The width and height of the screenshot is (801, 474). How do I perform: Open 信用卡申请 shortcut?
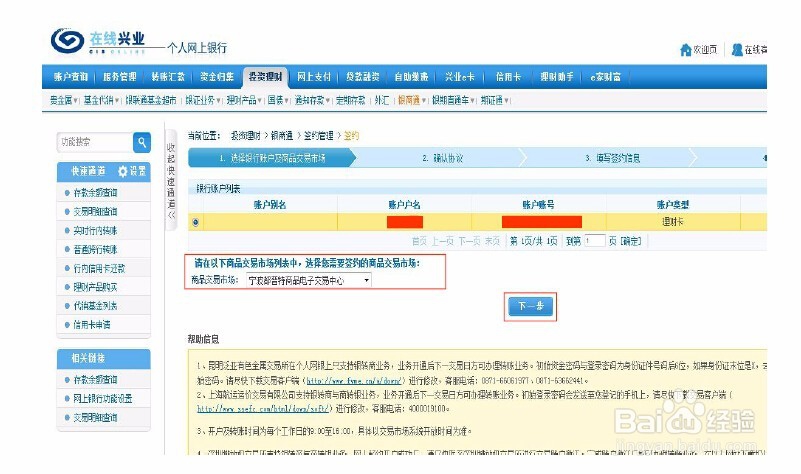91,324
